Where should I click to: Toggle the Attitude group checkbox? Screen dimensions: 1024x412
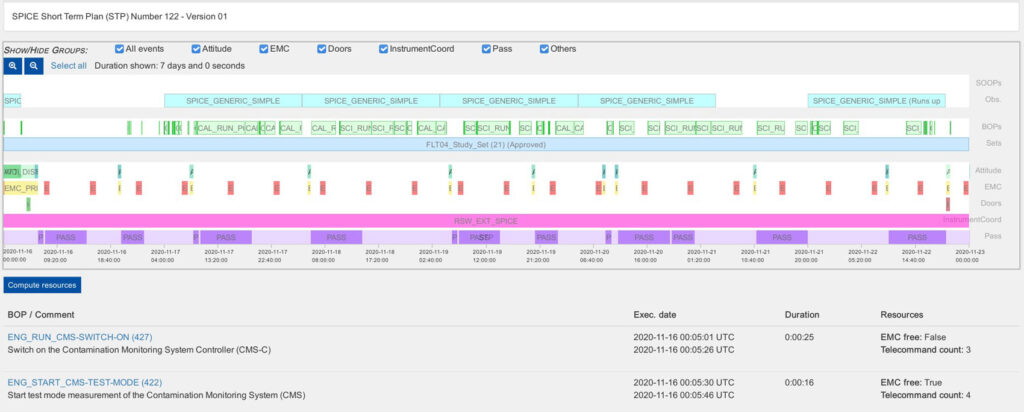coord(196,48)
